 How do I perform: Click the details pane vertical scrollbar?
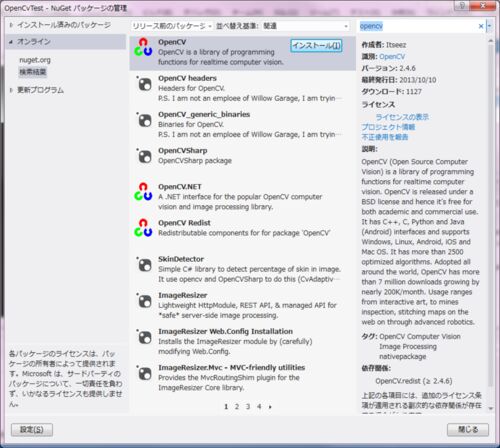pos(490,215)
